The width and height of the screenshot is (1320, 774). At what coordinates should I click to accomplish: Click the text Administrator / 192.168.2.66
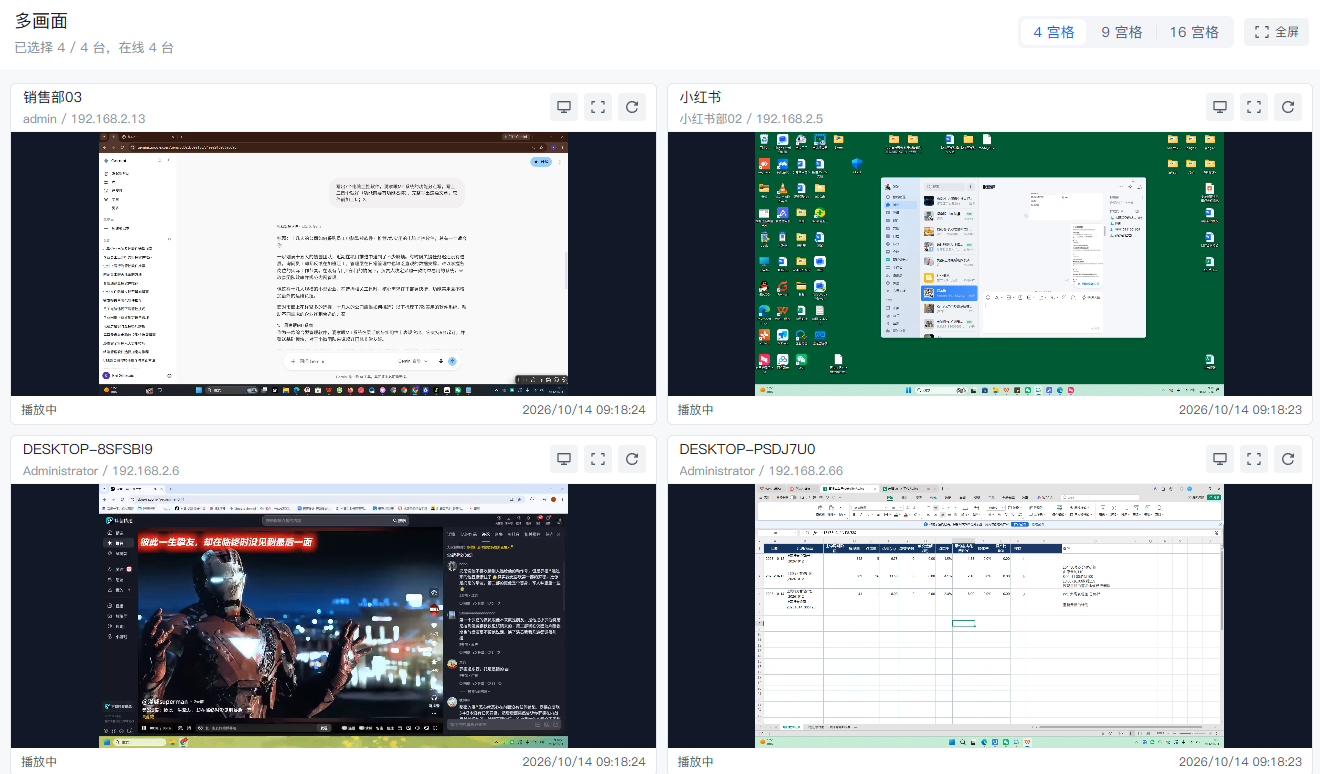pyautogui.click(x=761, y=470)
